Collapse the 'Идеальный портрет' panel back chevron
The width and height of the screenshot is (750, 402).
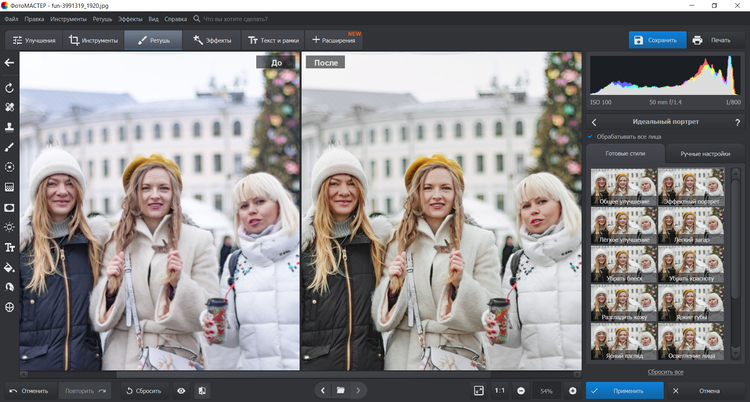tap(594, 121)
